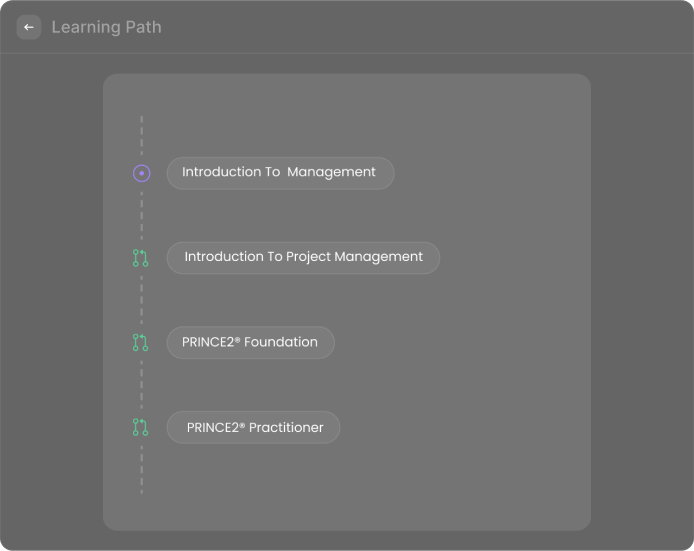Click the Learning Path page title
The height and width of the screenshot is (551, 694).
(106, 27)
